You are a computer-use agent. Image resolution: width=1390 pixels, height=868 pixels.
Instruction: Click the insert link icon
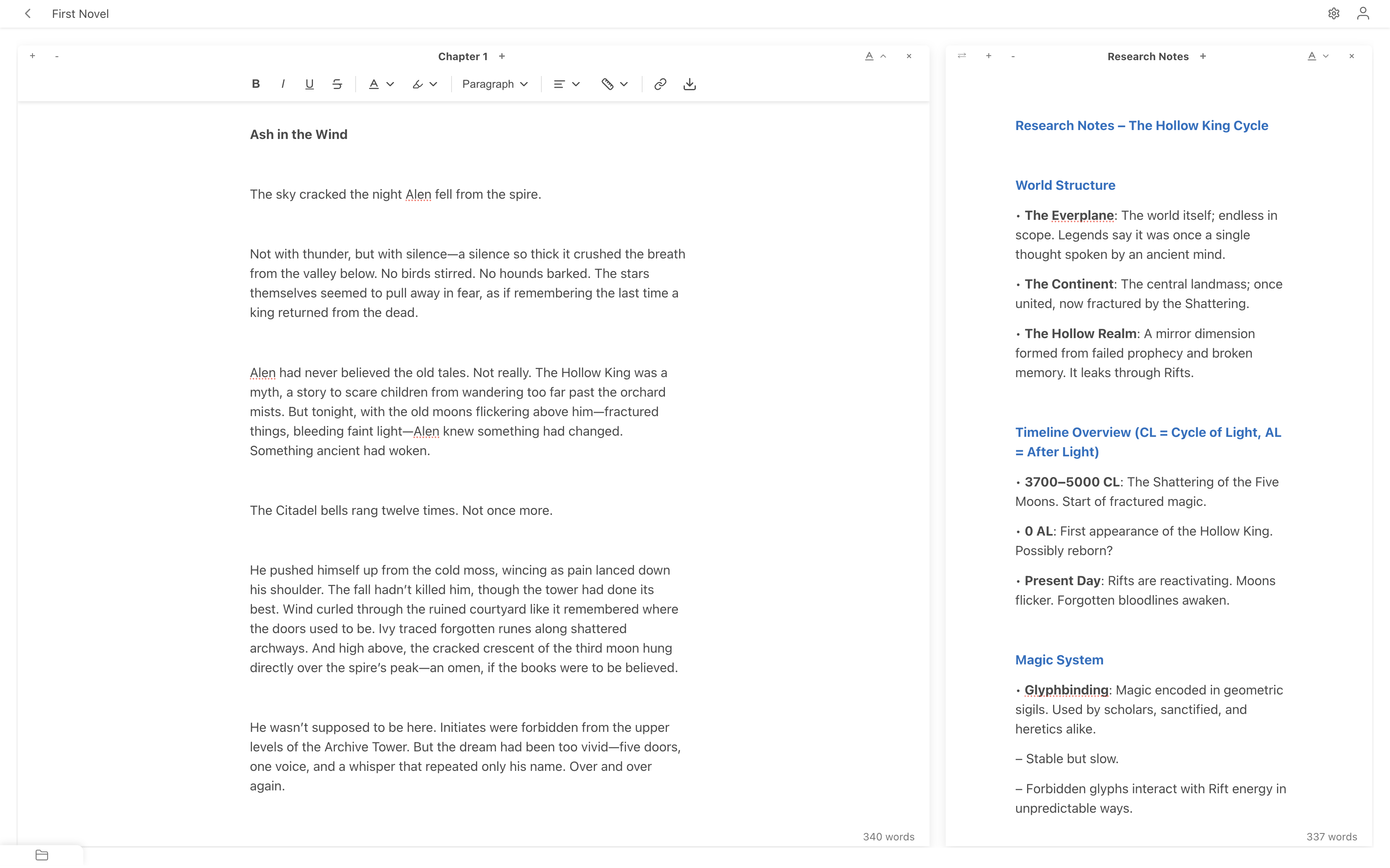tap(660, 84)
